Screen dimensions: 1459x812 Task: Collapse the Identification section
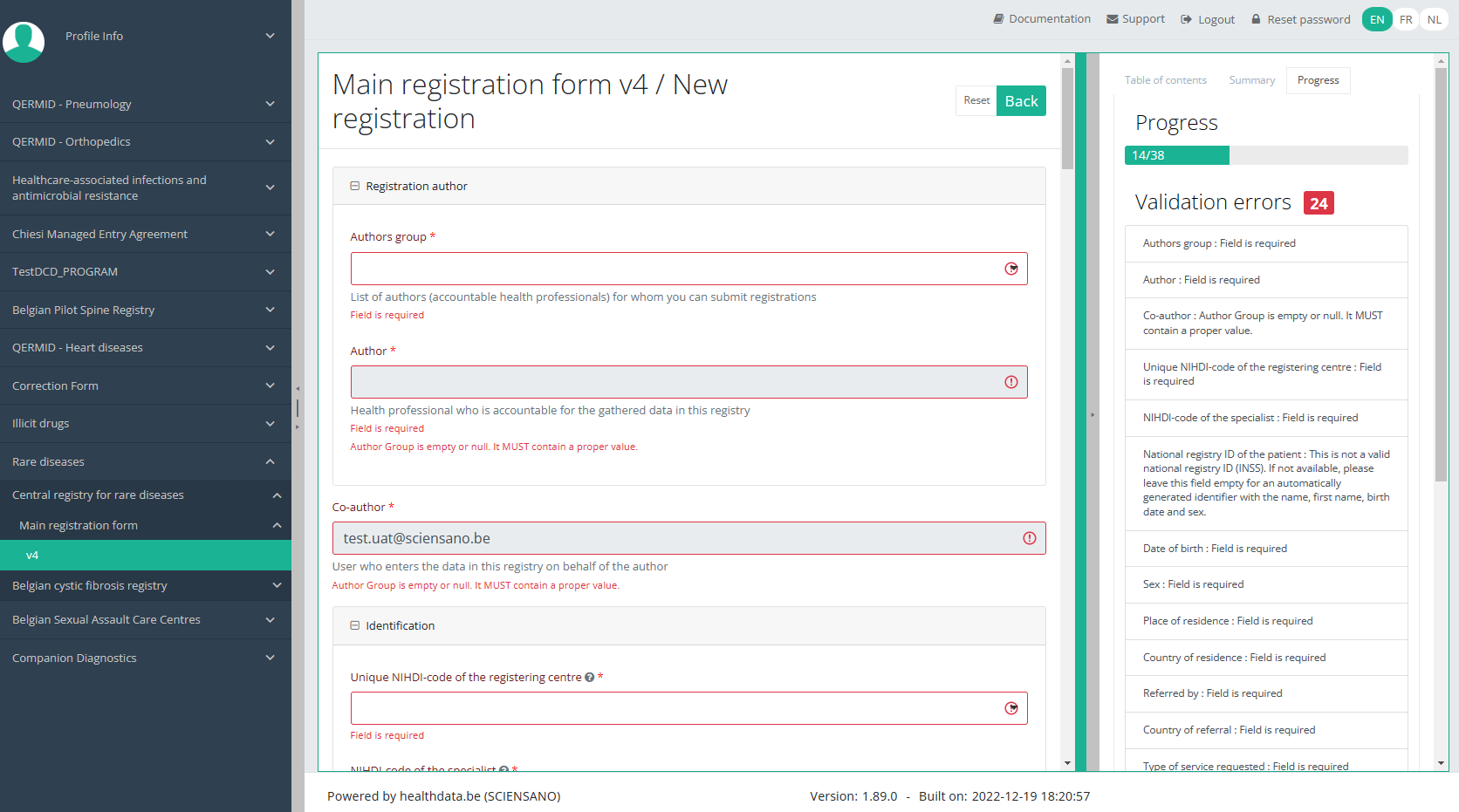pyautogui.click(x=355, y=625)
